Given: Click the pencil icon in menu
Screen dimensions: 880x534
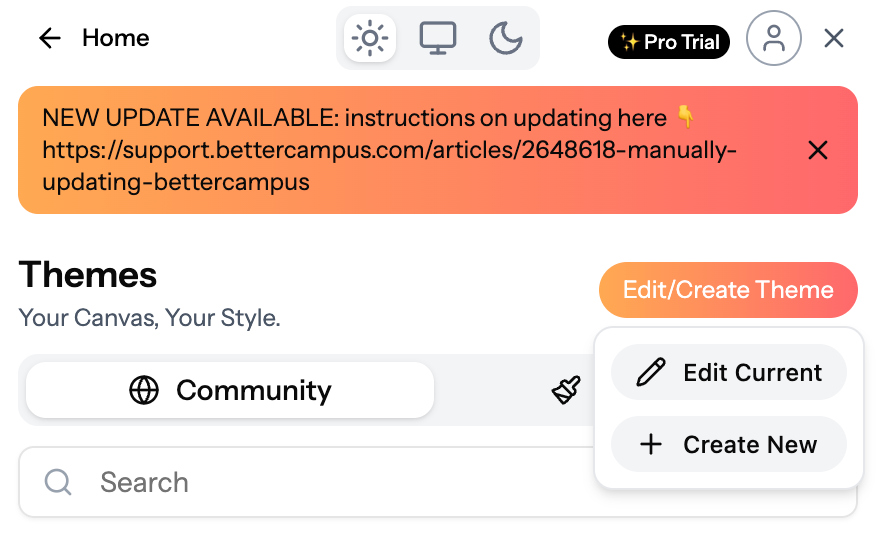Looking at the screenshot, I should click(651, 372).
